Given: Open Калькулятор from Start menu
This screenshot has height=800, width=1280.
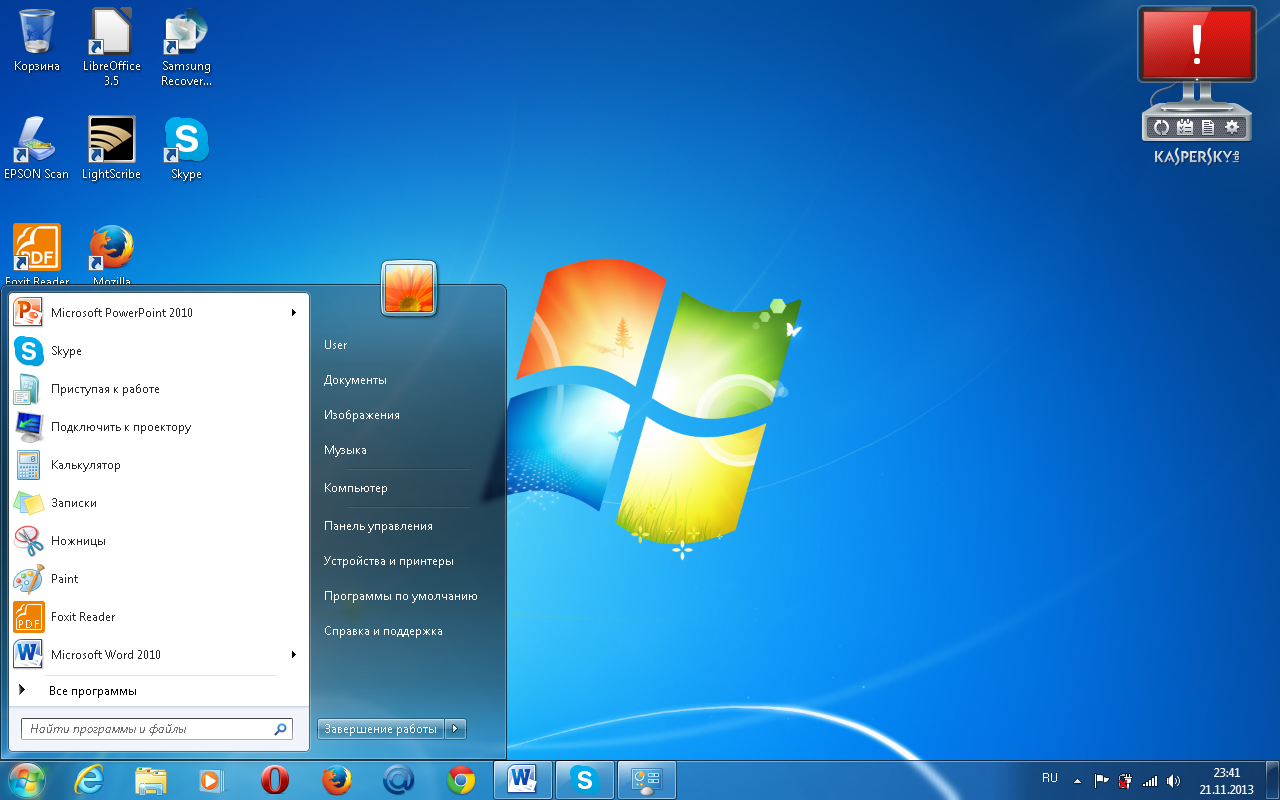Looking at the screenshot, I should coord(160,465).
